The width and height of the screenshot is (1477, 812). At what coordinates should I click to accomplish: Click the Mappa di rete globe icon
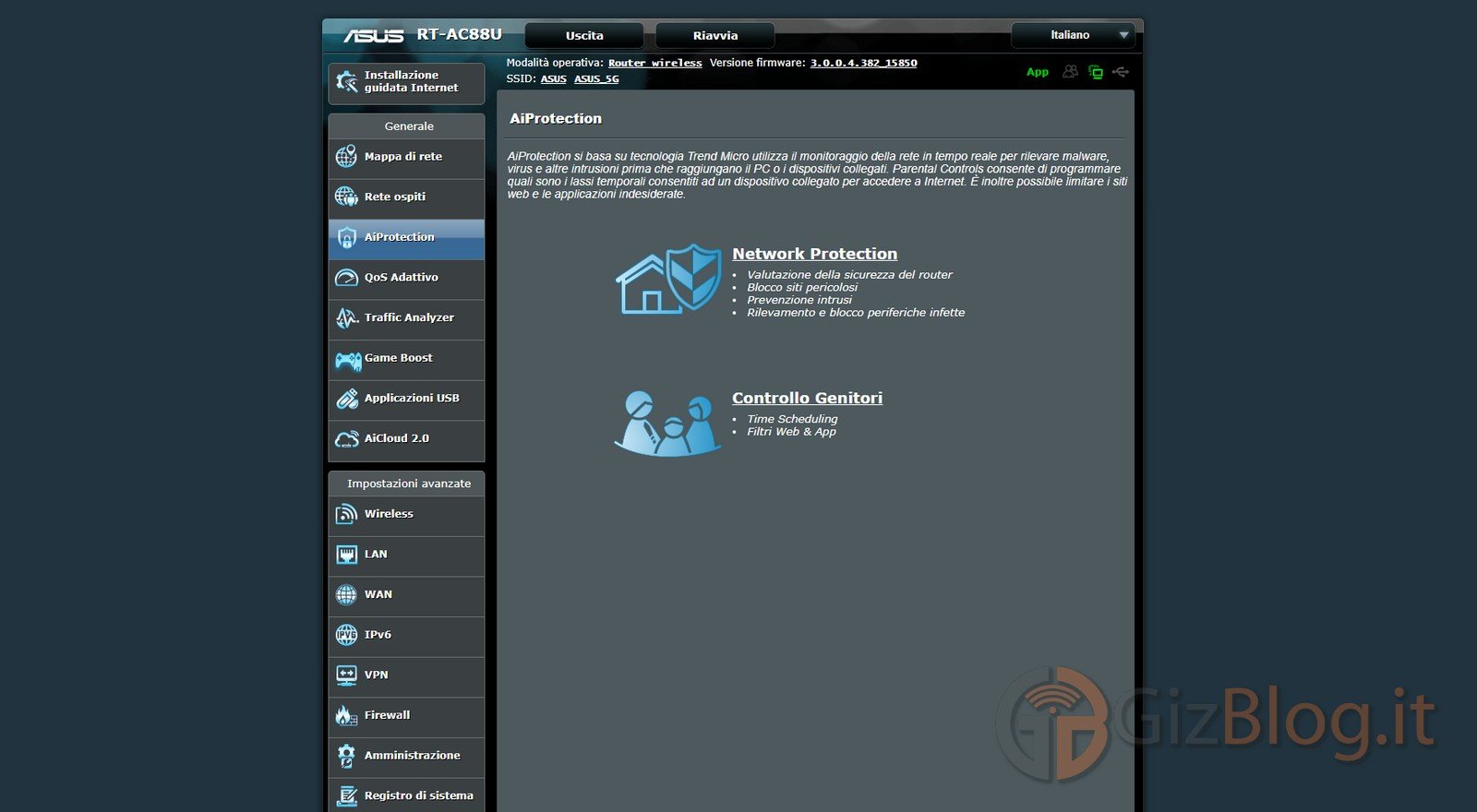346,157
